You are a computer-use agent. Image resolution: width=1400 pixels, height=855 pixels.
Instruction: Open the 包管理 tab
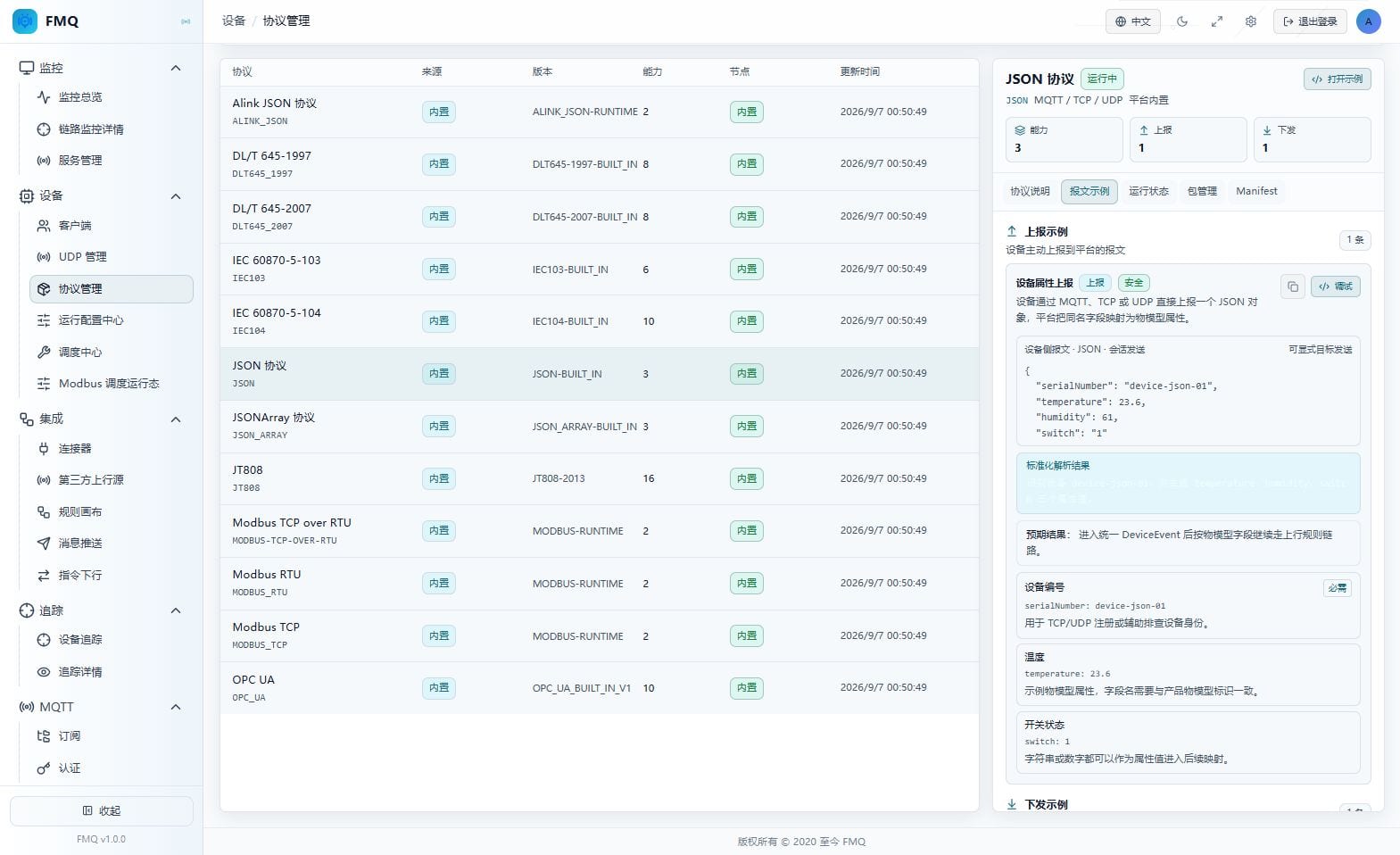1202,191
